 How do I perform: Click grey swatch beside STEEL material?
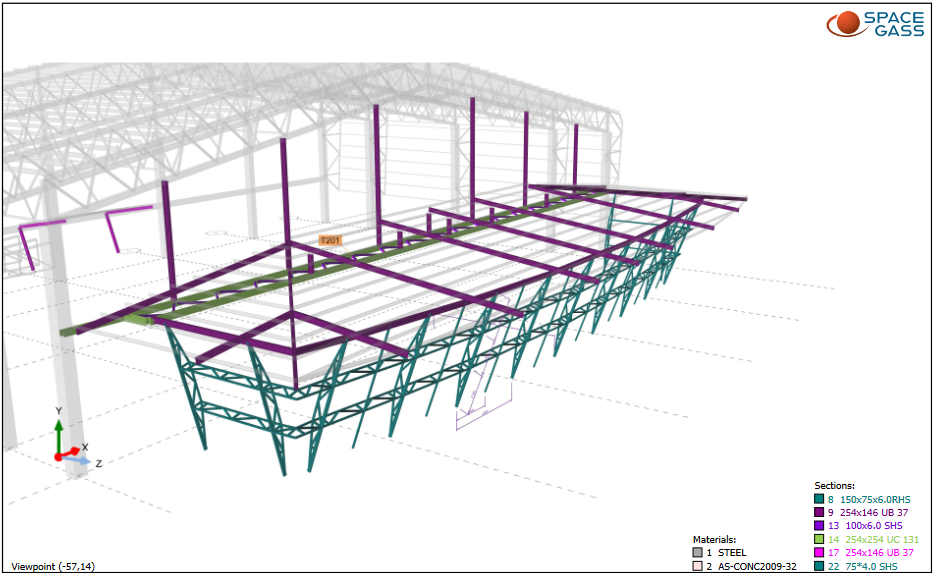click(x=698, y=552)
